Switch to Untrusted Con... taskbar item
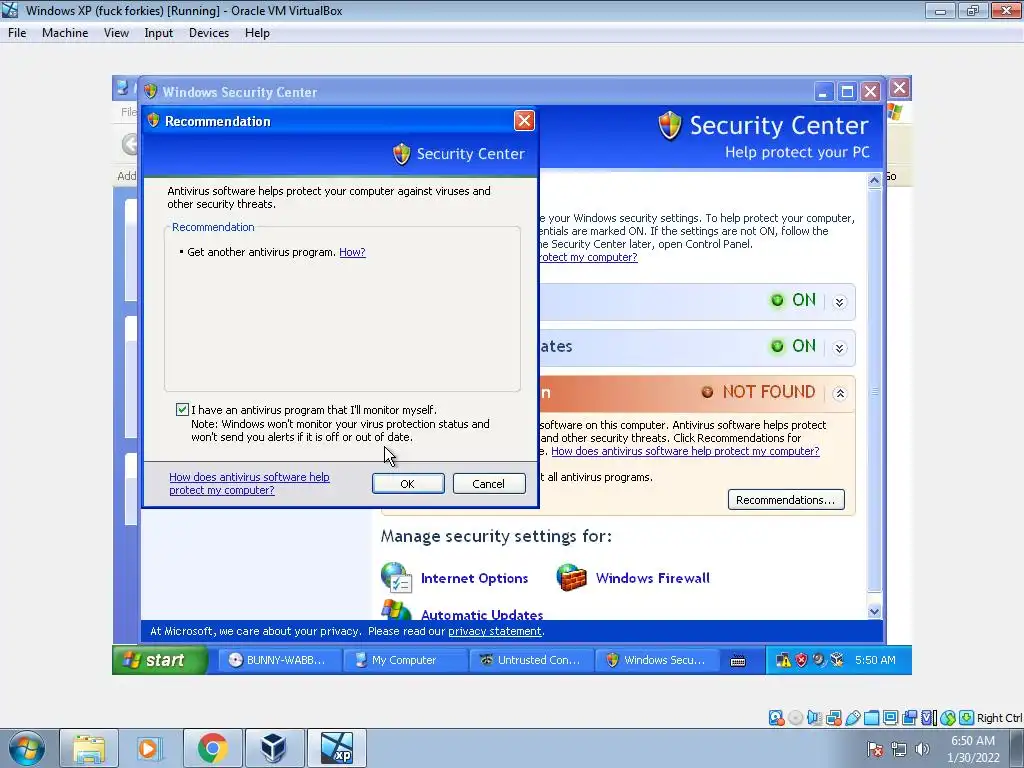Viewport: 1024px width, 768px height. point(532,660)
